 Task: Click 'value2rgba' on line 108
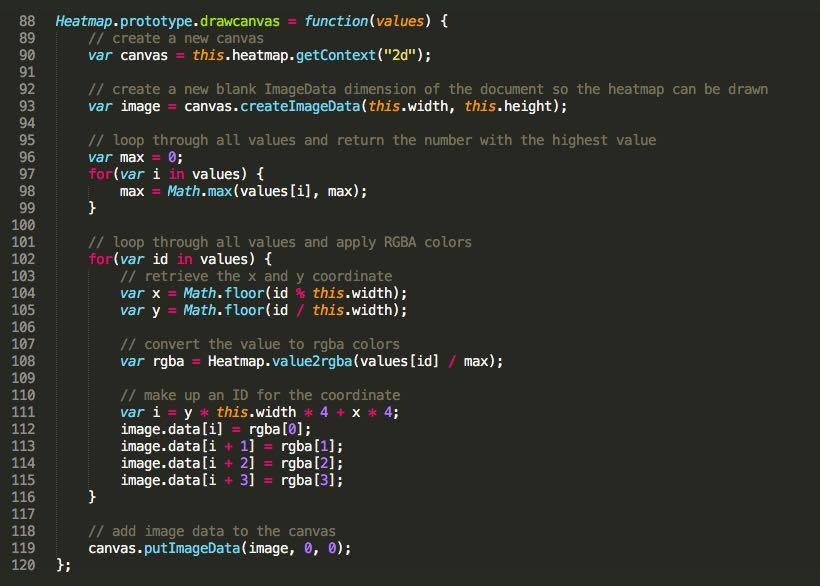click(x=312, y=361)
